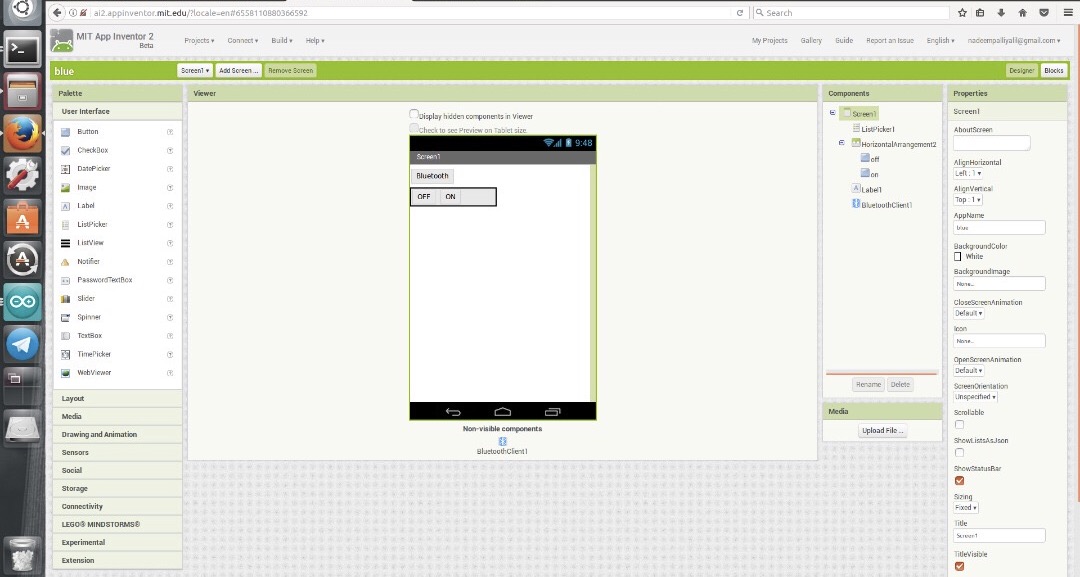Bookmark this page with the star icon

[x=962, y=12]
